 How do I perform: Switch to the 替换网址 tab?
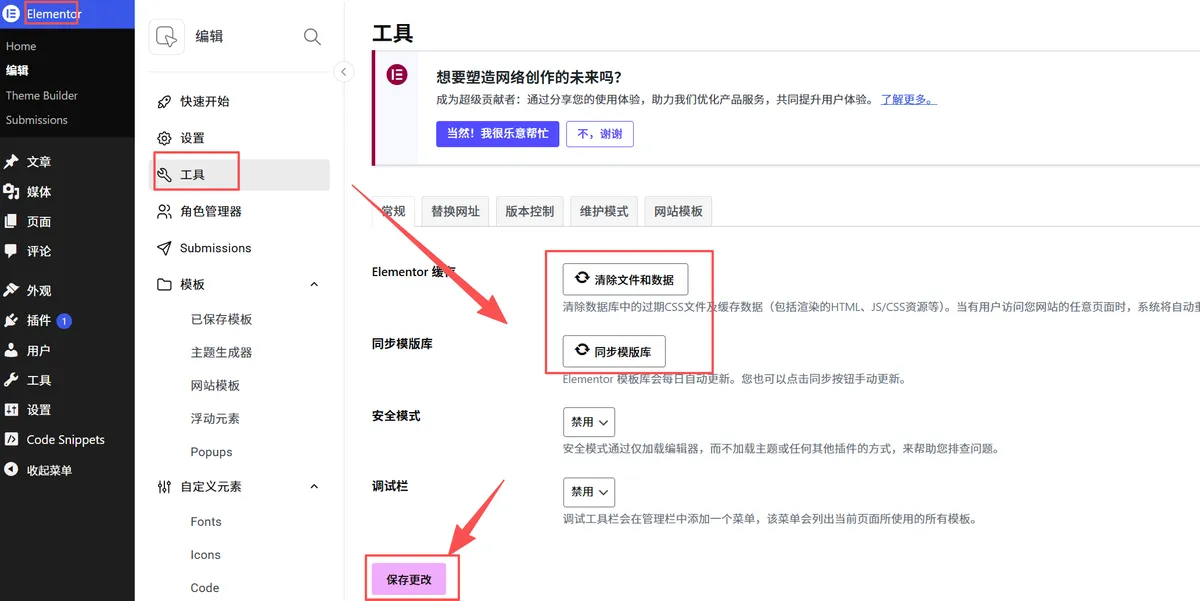pyautogui.click(x=455, y=211)
